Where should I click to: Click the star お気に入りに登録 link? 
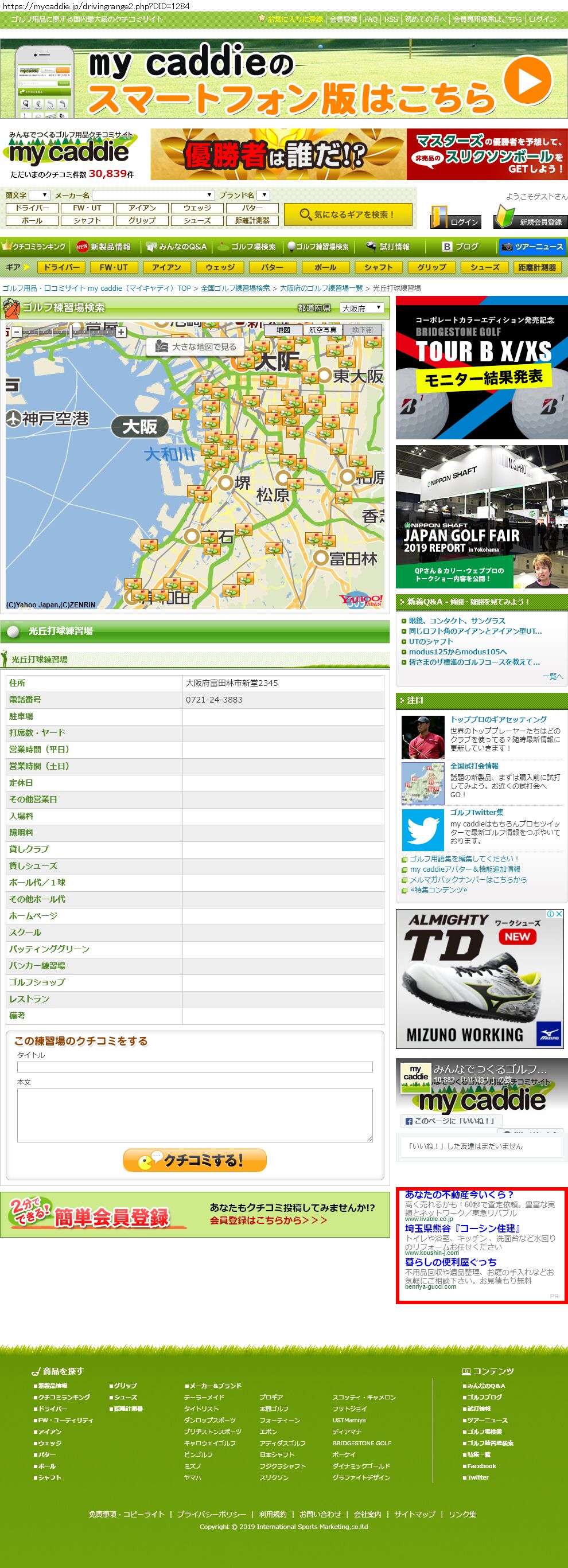[x=290, y=19]
